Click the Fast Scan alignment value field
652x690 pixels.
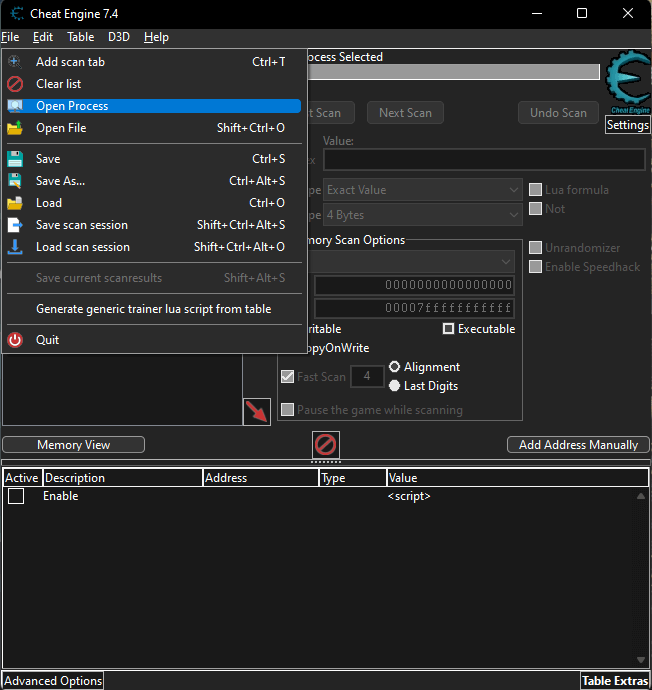[x=367, y=376]
